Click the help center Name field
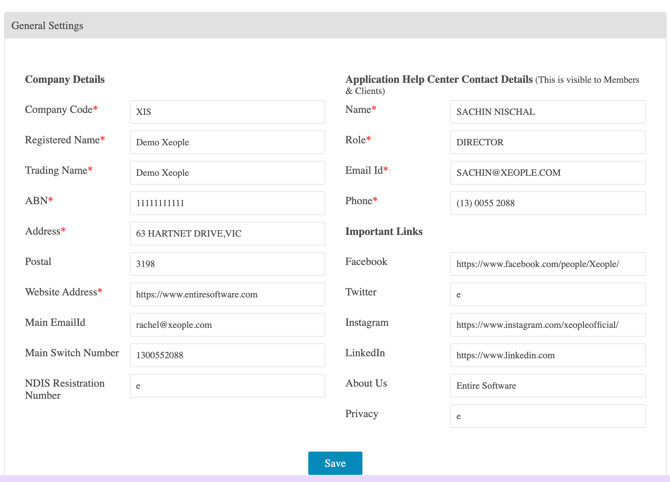This screenshot has width=670, height=482. [x=547, y=112]
